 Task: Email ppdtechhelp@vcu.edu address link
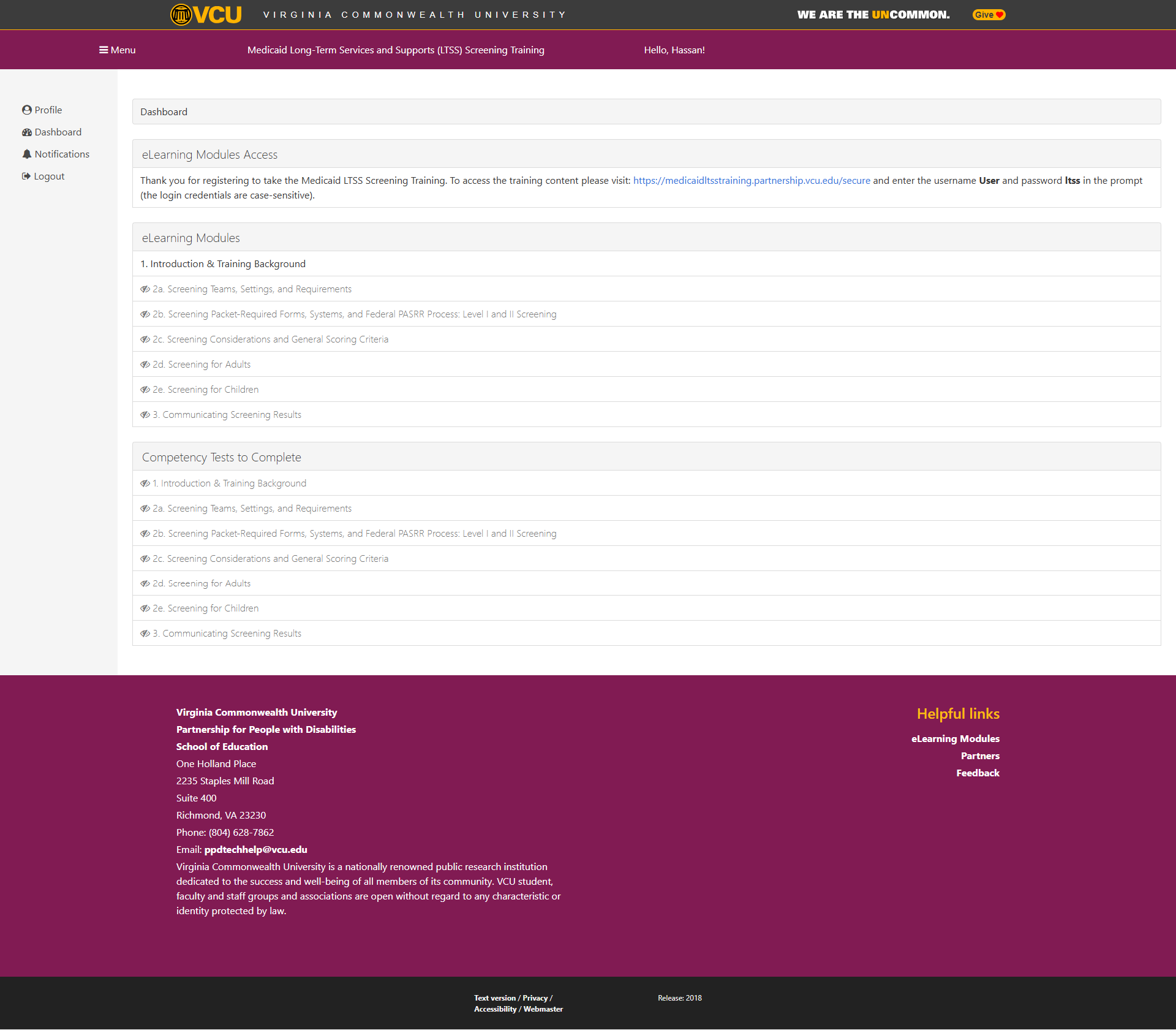[x=255, y=850]
